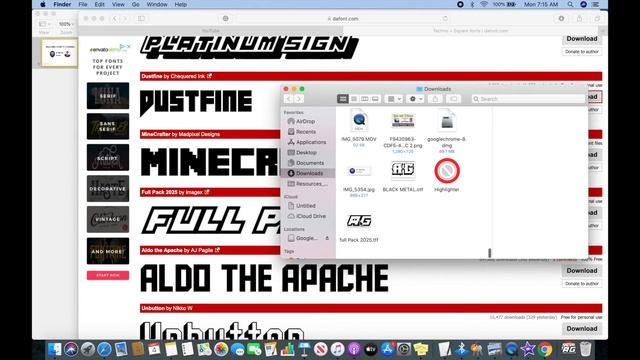Click the Finder search field
640x360 pixels.
tap(528, 99)
